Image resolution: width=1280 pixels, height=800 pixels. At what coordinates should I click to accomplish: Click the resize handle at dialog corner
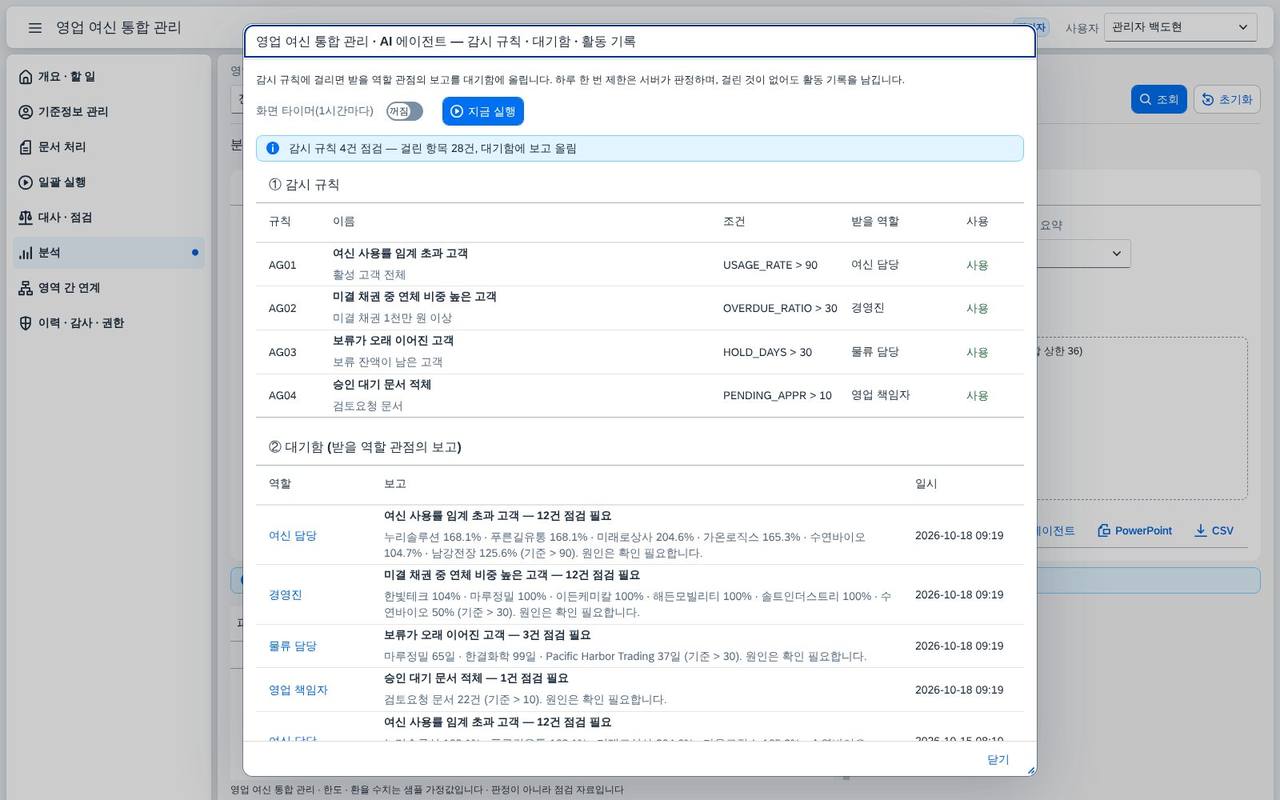tap(1030, 769)
